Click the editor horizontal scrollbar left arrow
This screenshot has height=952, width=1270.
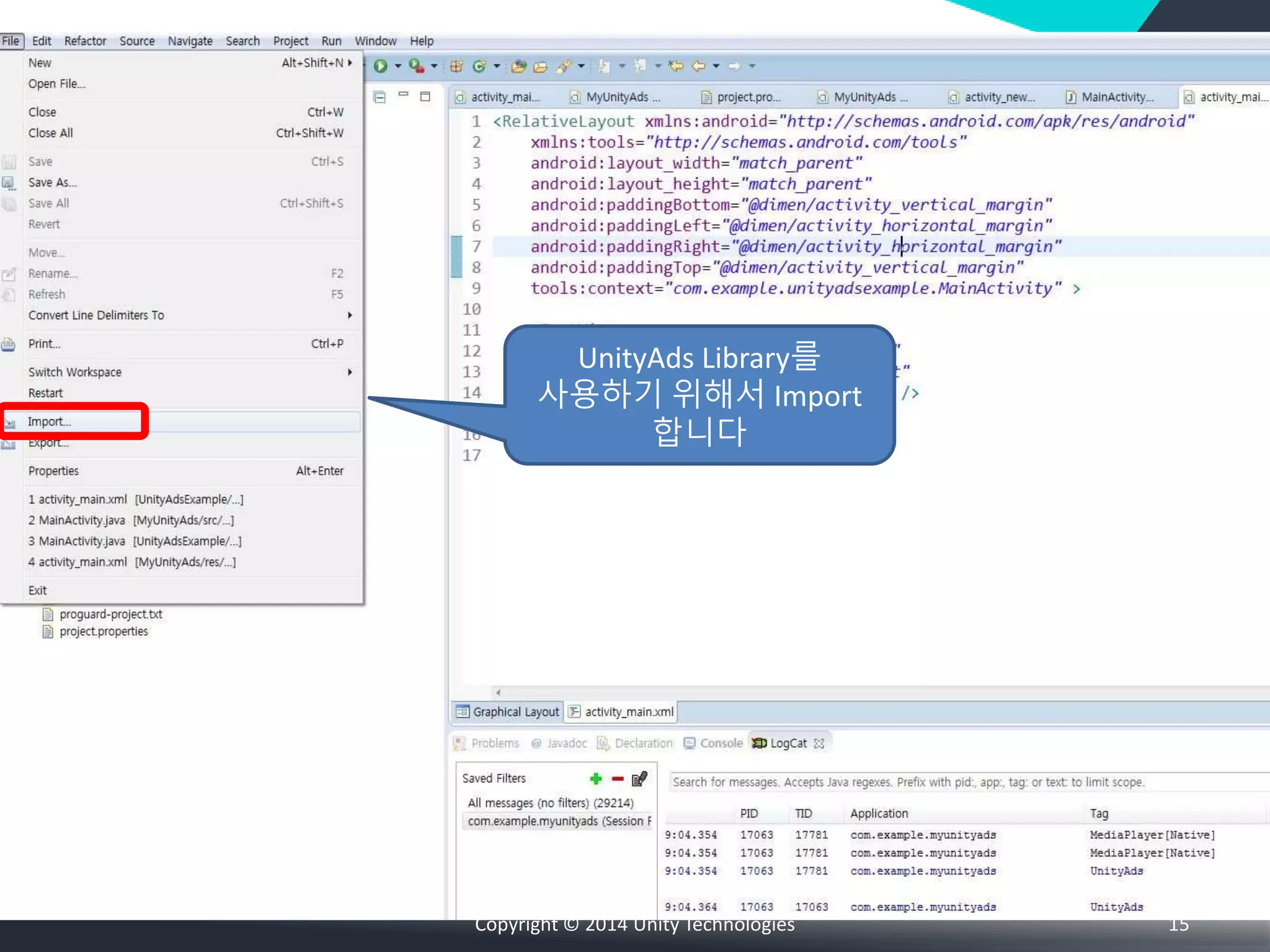(498, 692)
